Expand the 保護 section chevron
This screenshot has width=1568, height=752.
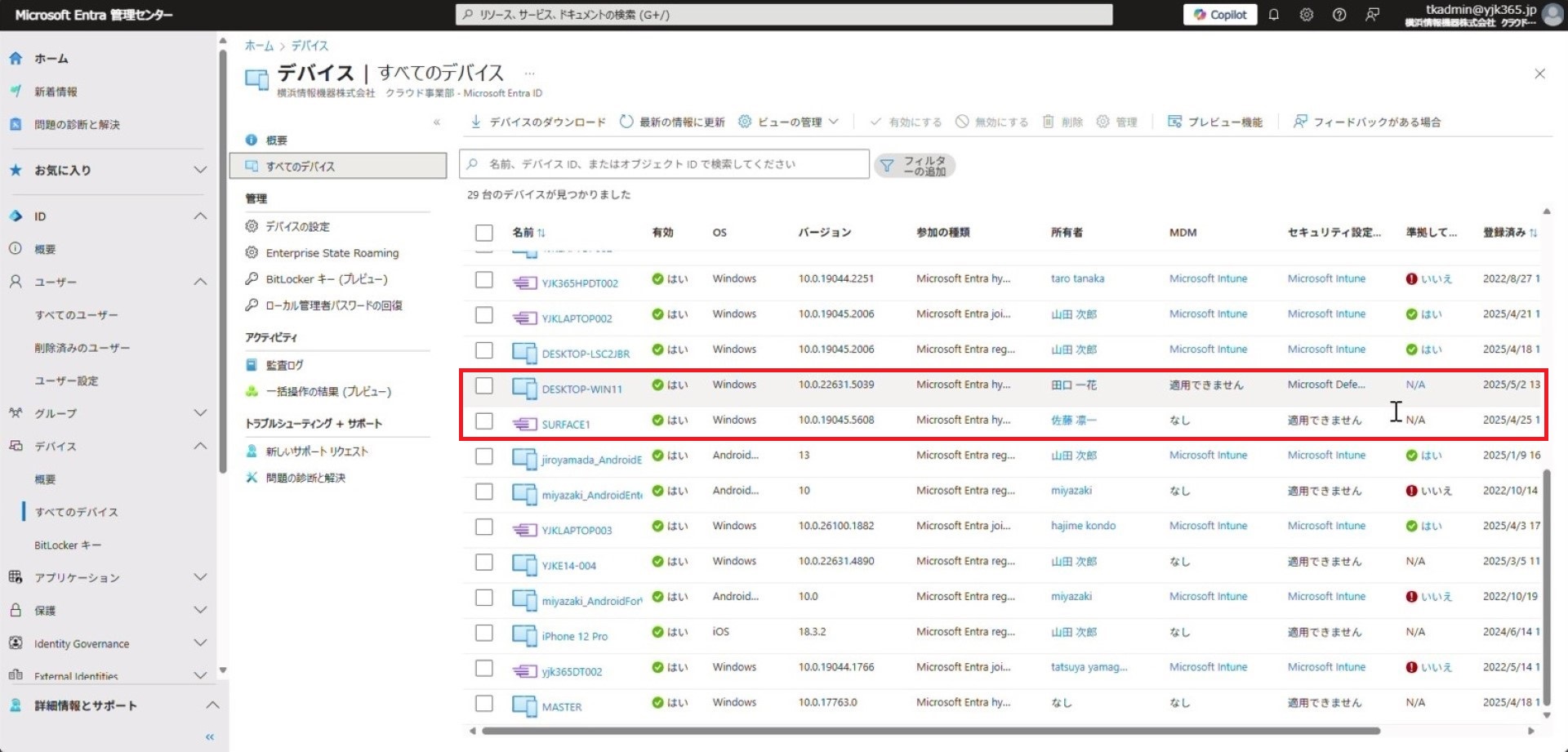[x=200, y=610]
